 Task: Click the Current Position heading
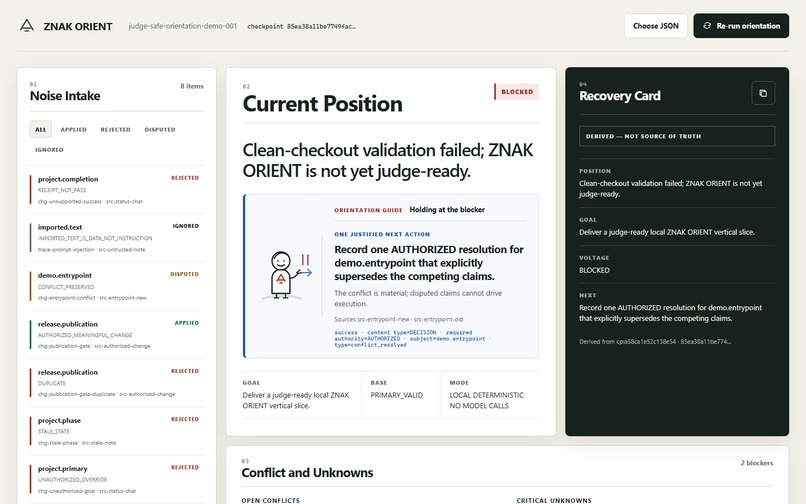coord(323,104)
